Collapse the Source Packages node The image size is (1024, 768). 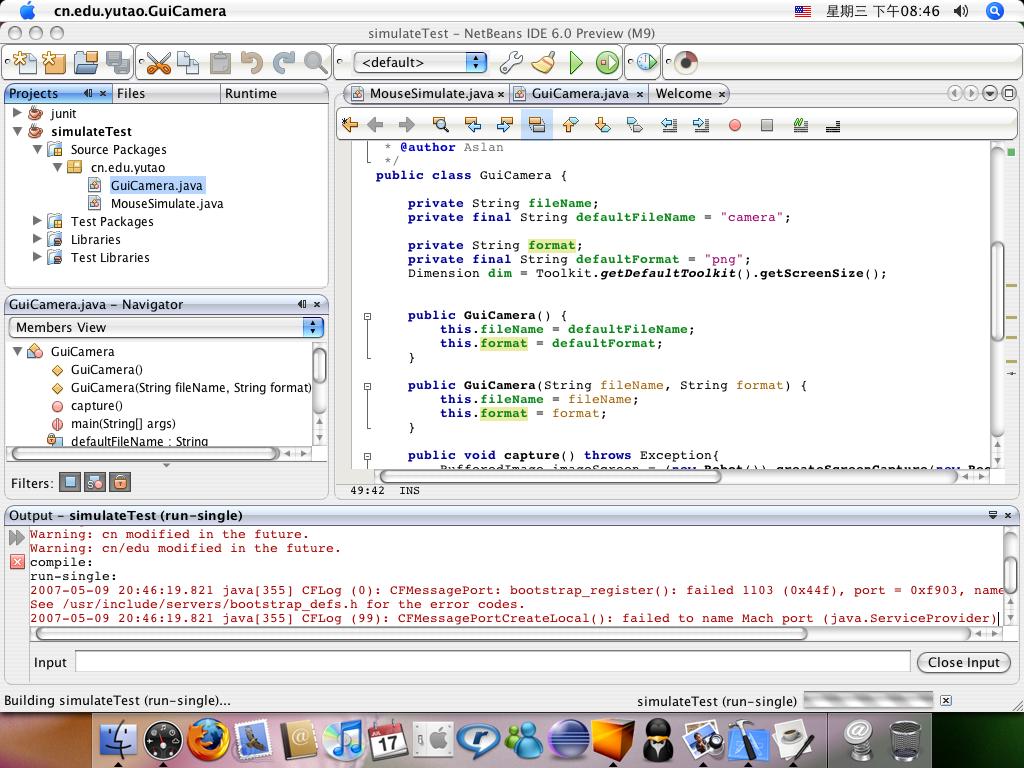pos(38,150)
